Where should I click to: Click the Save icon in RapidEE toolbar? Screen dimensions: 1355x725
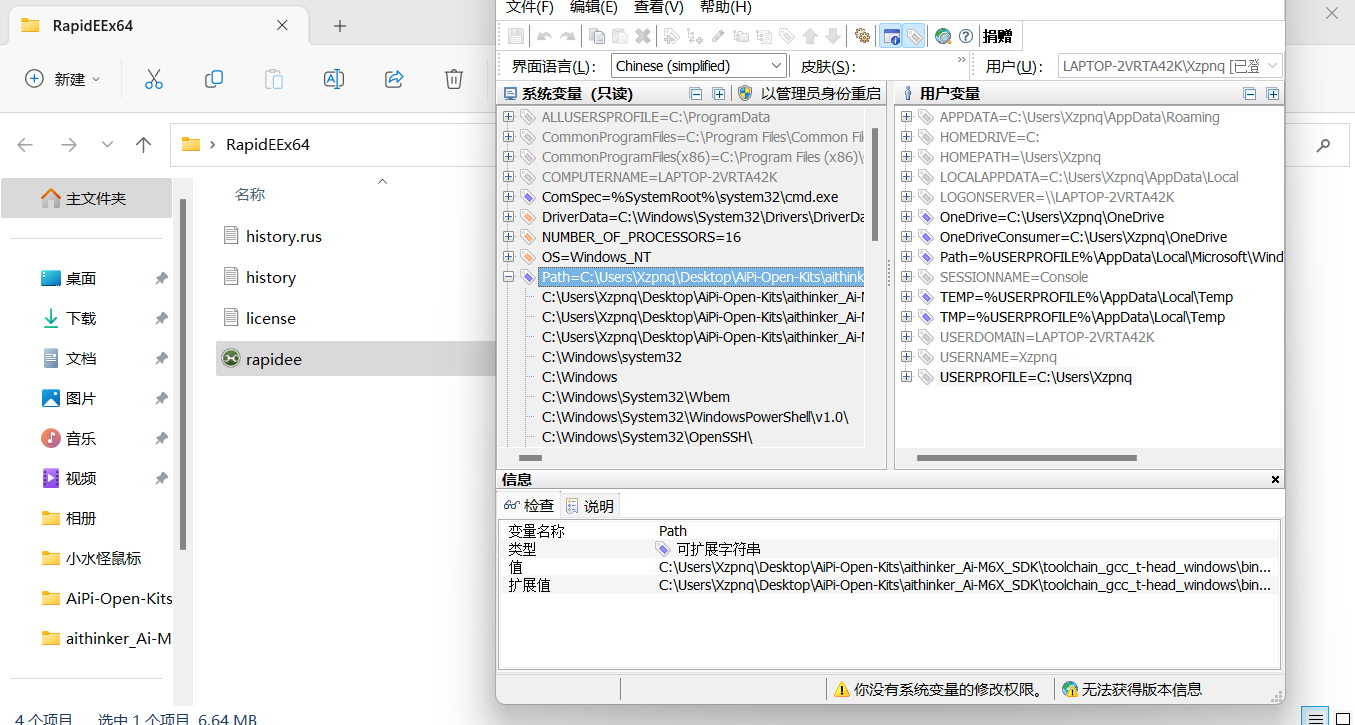tap(516, 36)
